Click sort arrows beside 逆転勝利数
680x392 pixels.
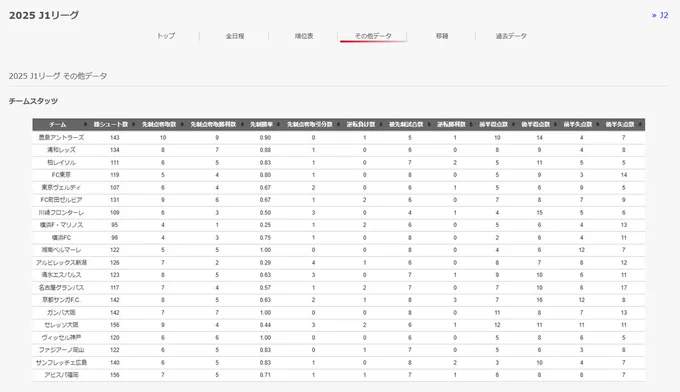[x=471, y=124]
